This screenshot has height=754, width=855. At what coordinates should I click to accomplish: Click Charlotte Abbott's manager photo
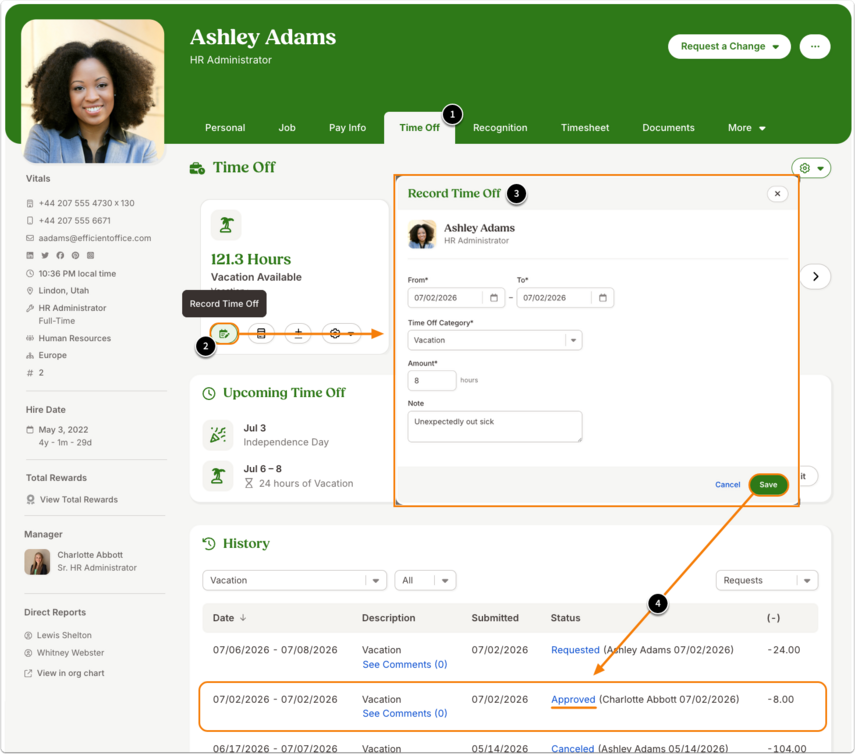click(37, 562)
